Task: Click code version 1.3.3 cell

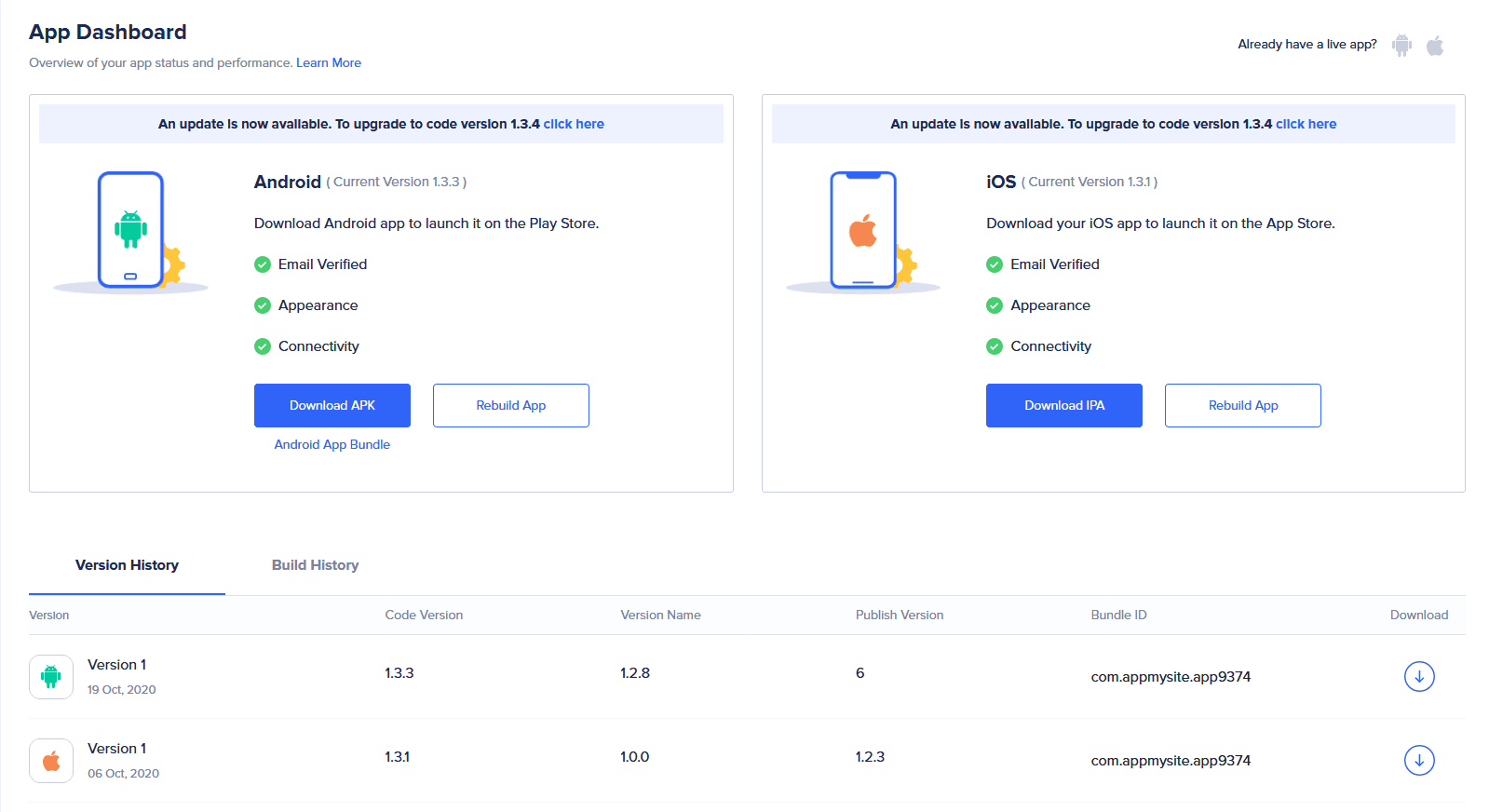Action: pyautogui.click(x=399, y=672)
